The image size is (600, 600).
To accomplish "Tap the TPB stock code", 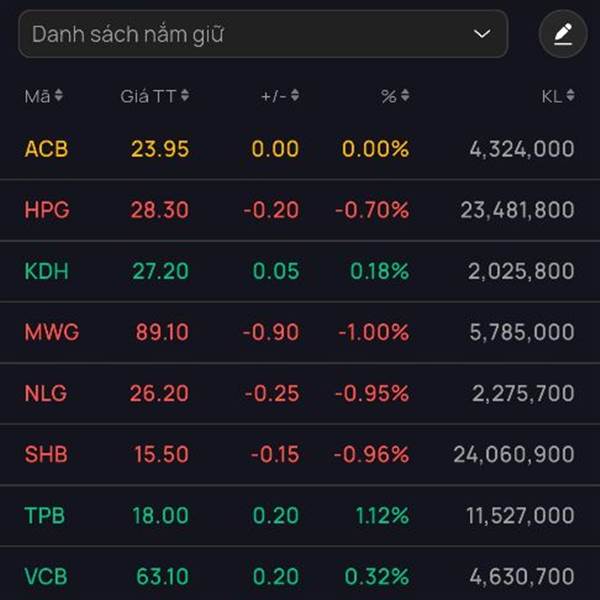I will pyautogui.click(x=46, y=515).
